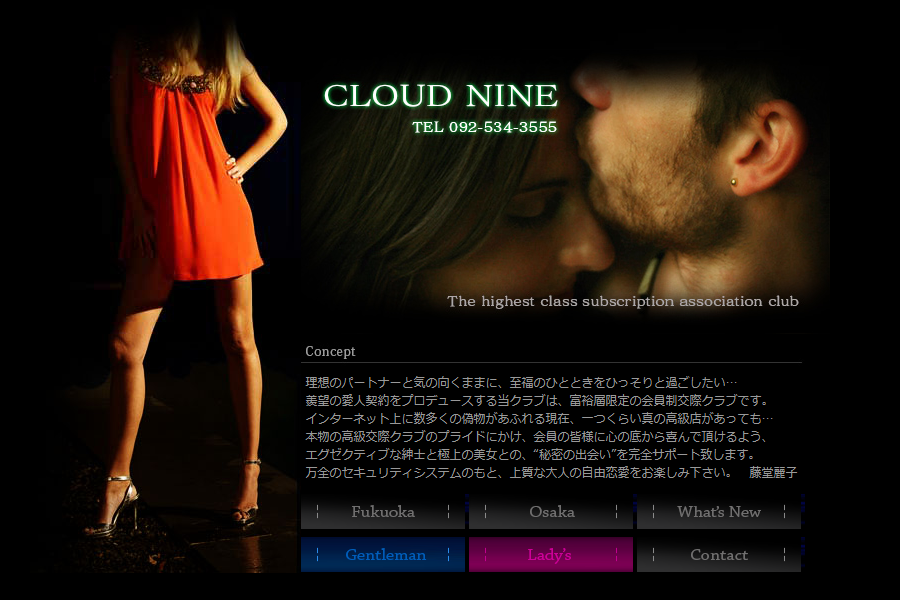The image size is (900, 600).
Task: Click the TEL 092-534-3555 phone number
Action: click(x=484, y=128)
